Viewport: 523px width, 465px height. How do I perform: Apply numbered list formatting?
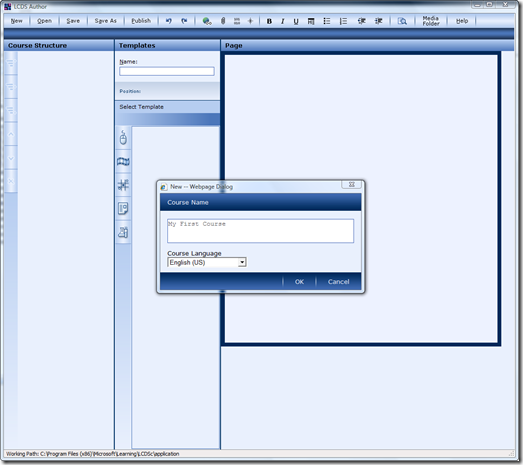tap(343, 21)
